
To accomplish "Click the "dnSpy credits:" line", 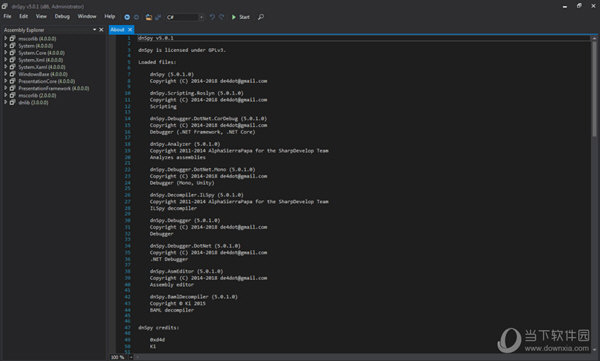I will pyautogui.click(x=158, y=328).
